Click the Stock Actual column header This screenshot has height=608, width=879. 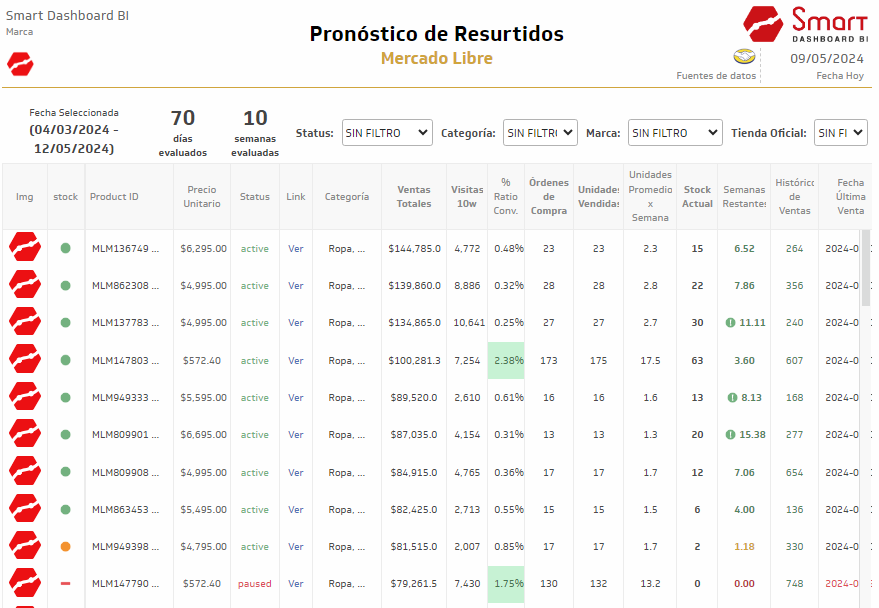(x=697, y=197)
